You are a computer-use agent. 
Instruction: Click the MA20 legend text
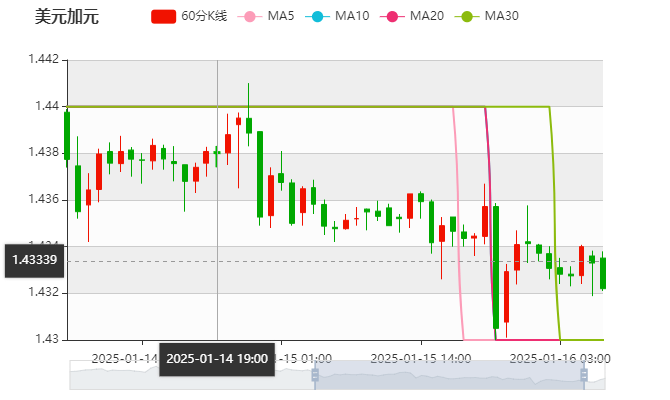(x=426, y=17)
